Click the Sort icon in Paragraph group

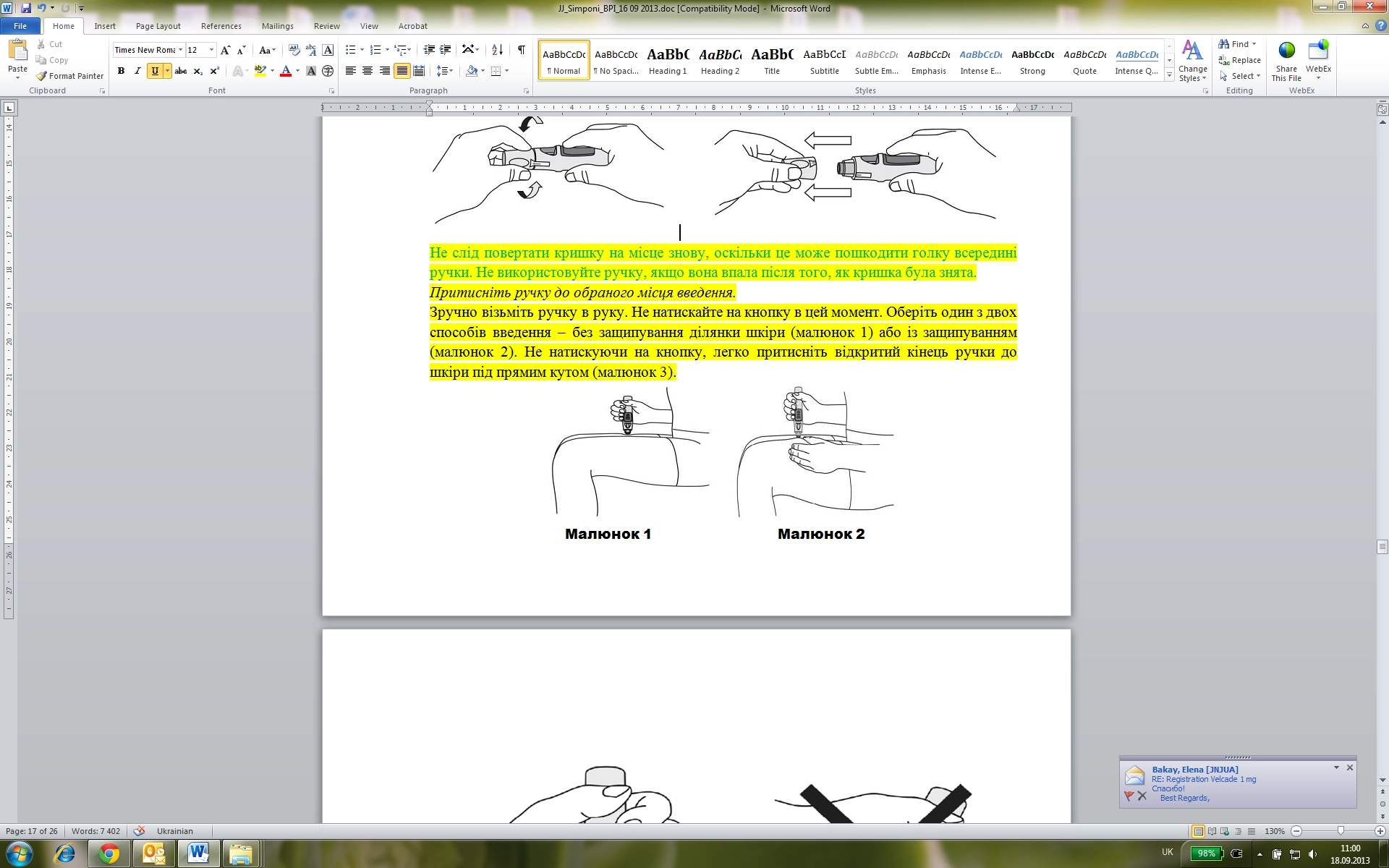coord(497,49)
